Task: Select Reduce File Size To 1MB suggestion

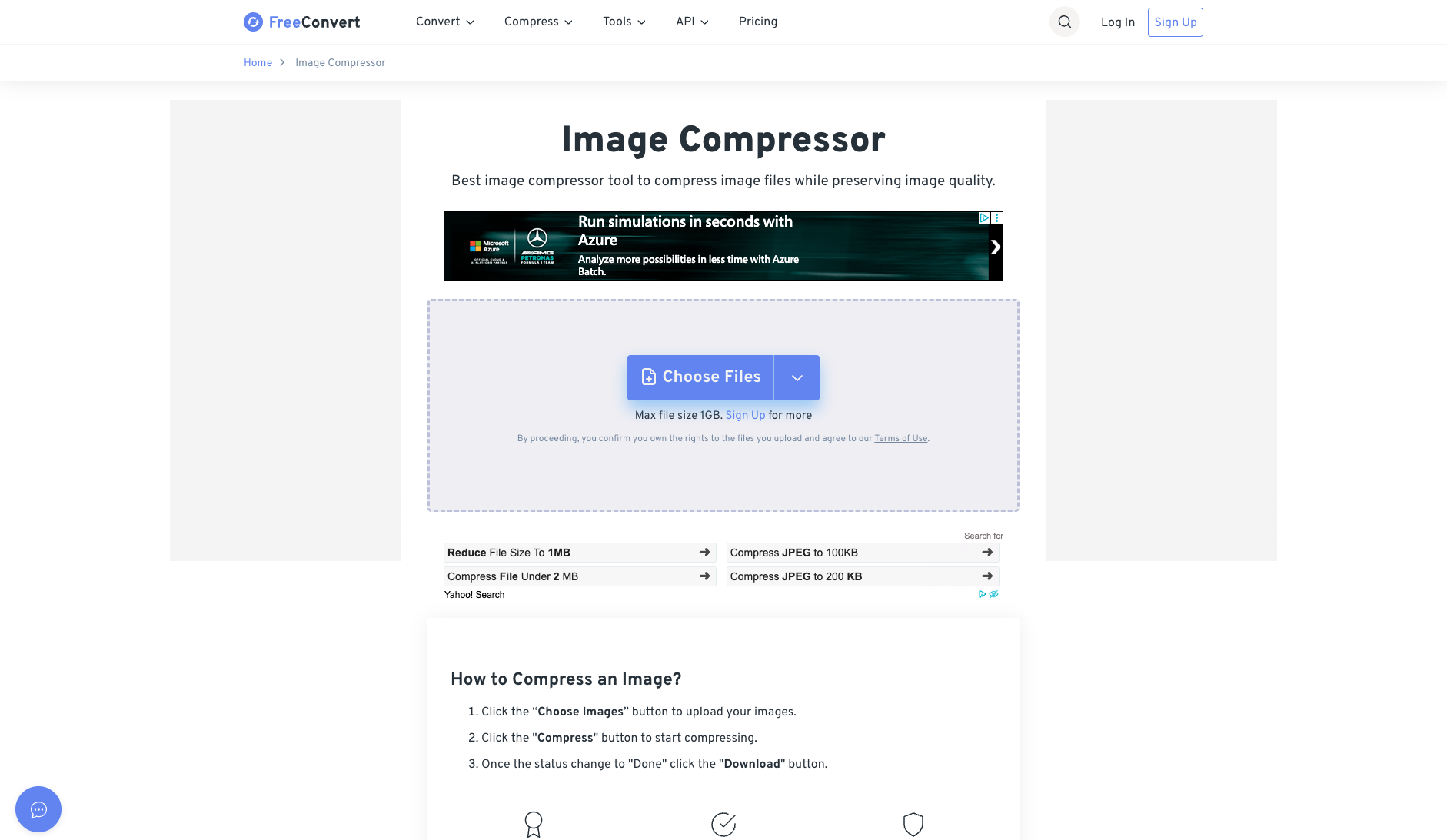Action: tap(580, 553)
